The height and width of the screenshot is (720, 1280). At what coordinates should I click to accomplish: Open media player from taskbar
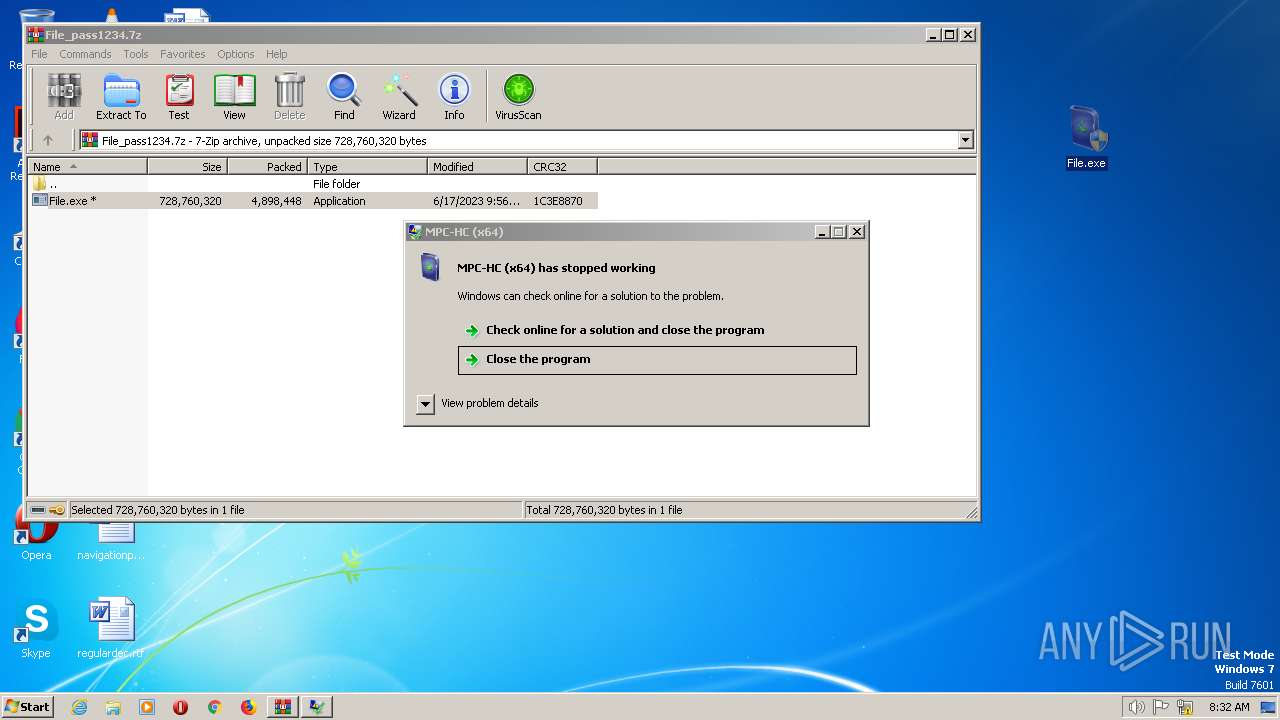147,707
